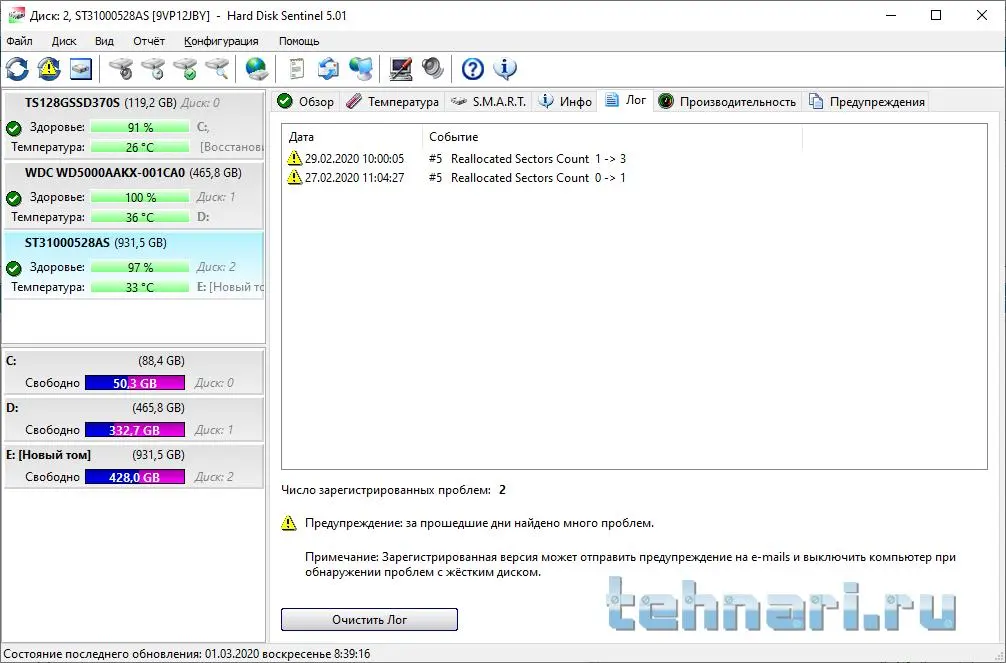Image resolution: width=1006 pixels, height=663 pixels.
Task: Click green health check icon of ST31000528AS
Action: click(x=13, y=268)
